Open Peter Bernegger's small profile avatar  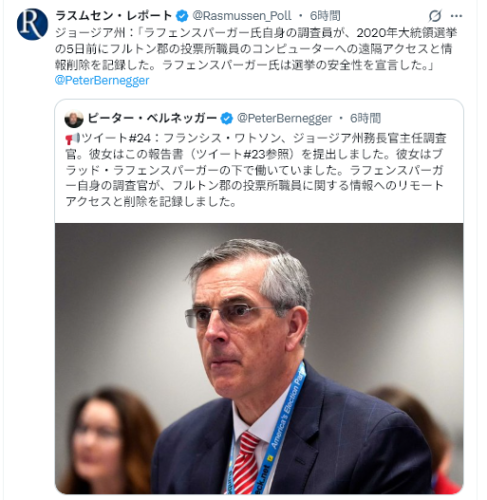pos(74,119)
